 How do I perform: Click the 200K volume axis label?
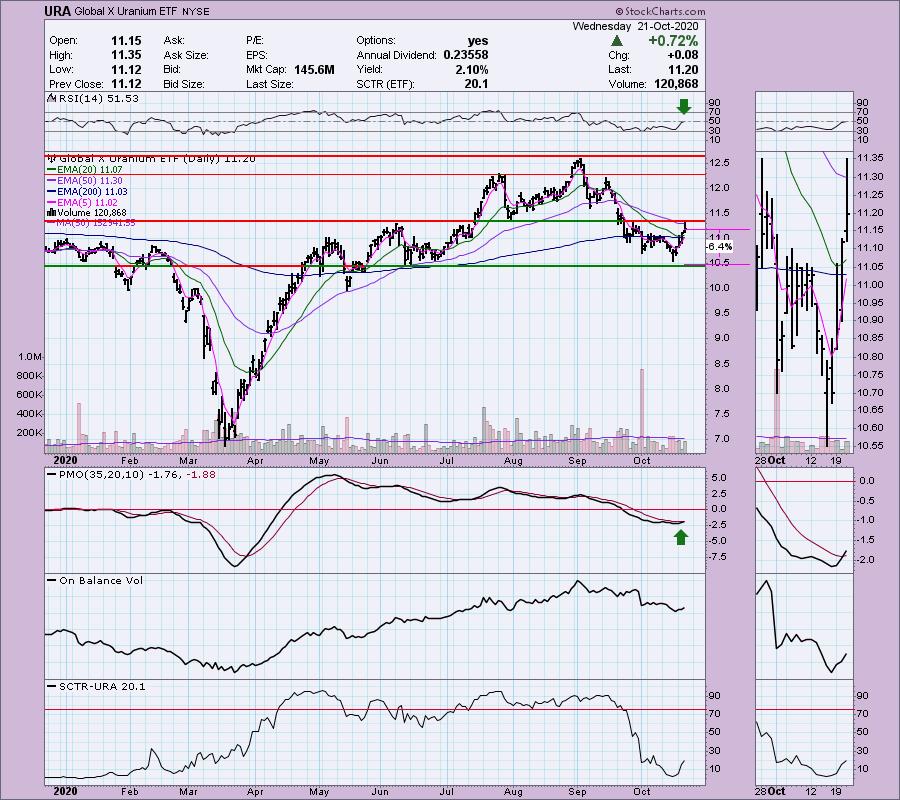click(30, 433)
